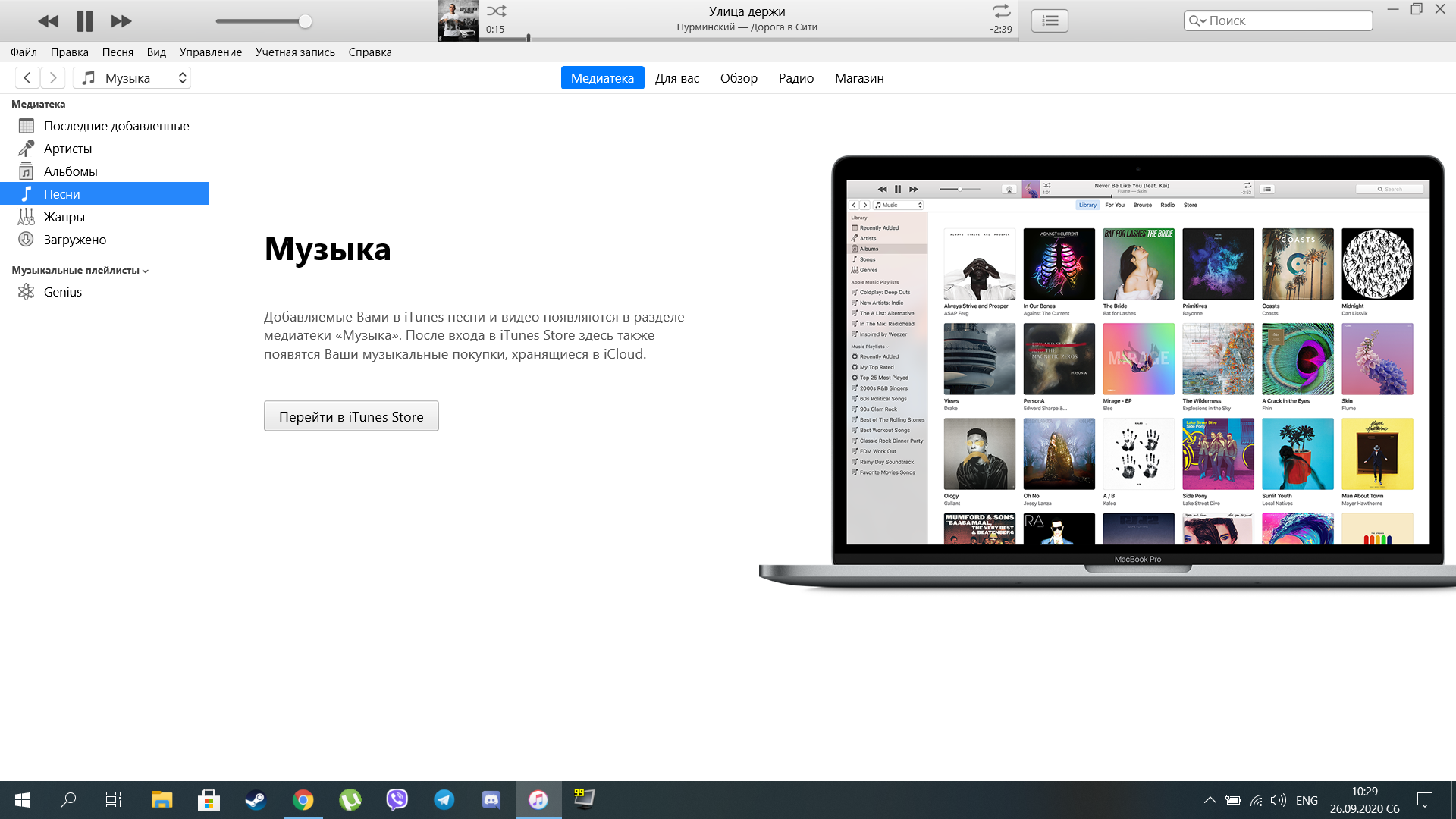This screenshot has width=1456, height=819.
Task: Select Жанры in the sidebar
Action: point(104,217)
